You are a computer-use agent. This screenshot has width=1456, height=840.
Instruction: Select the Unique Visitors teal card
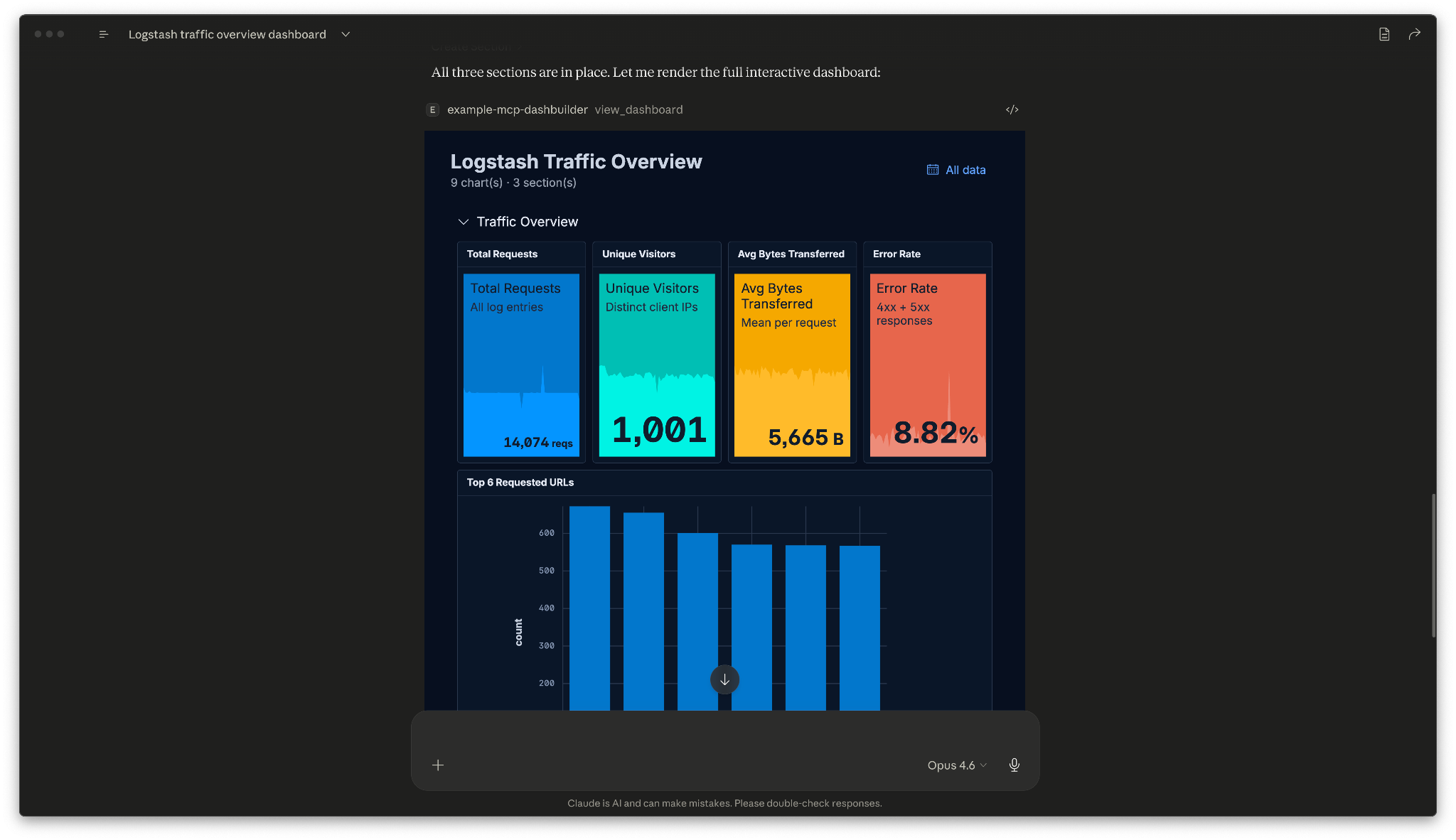[x=656, y=365]
